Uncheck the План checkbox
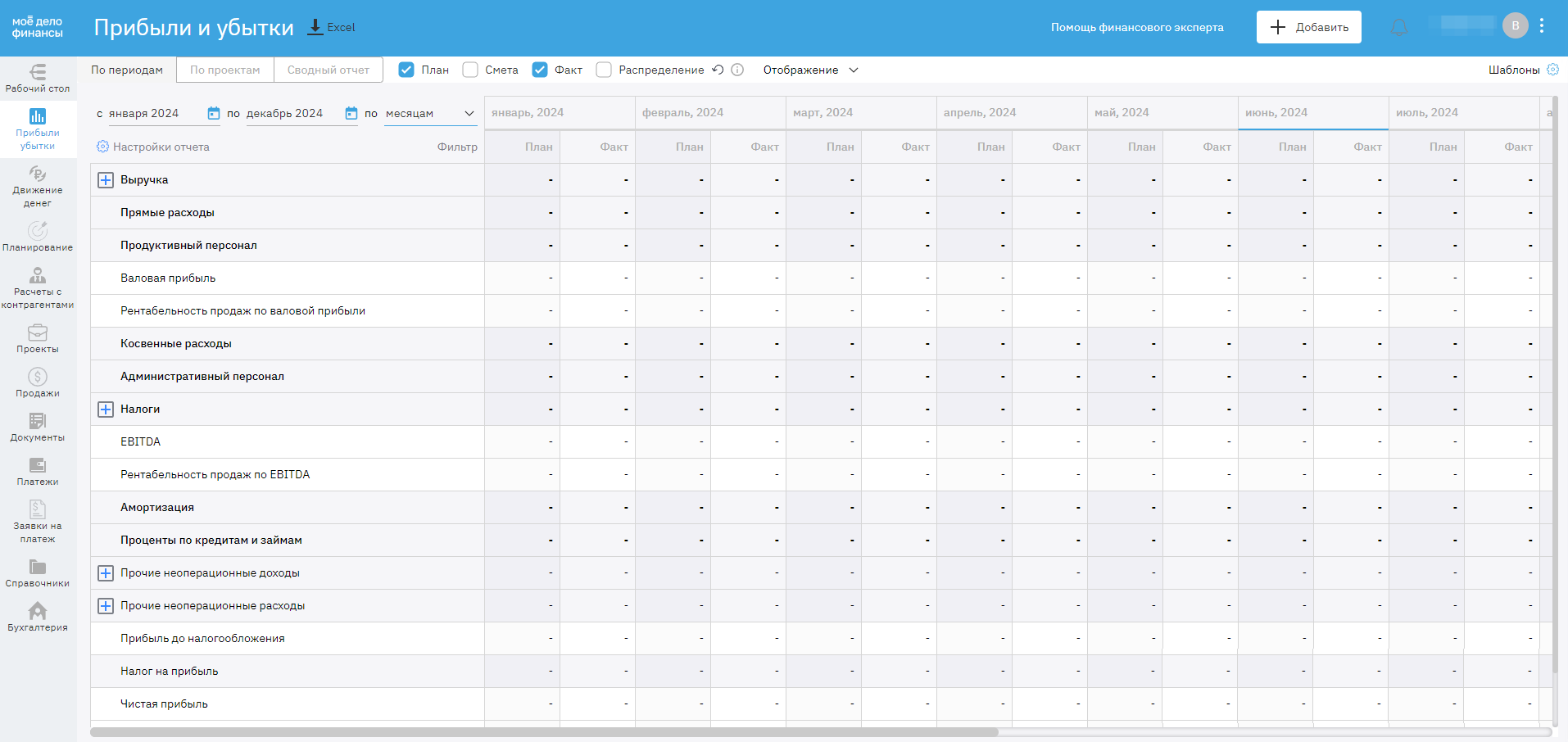This screenshot has width=1568, height=742. (406, 70)
